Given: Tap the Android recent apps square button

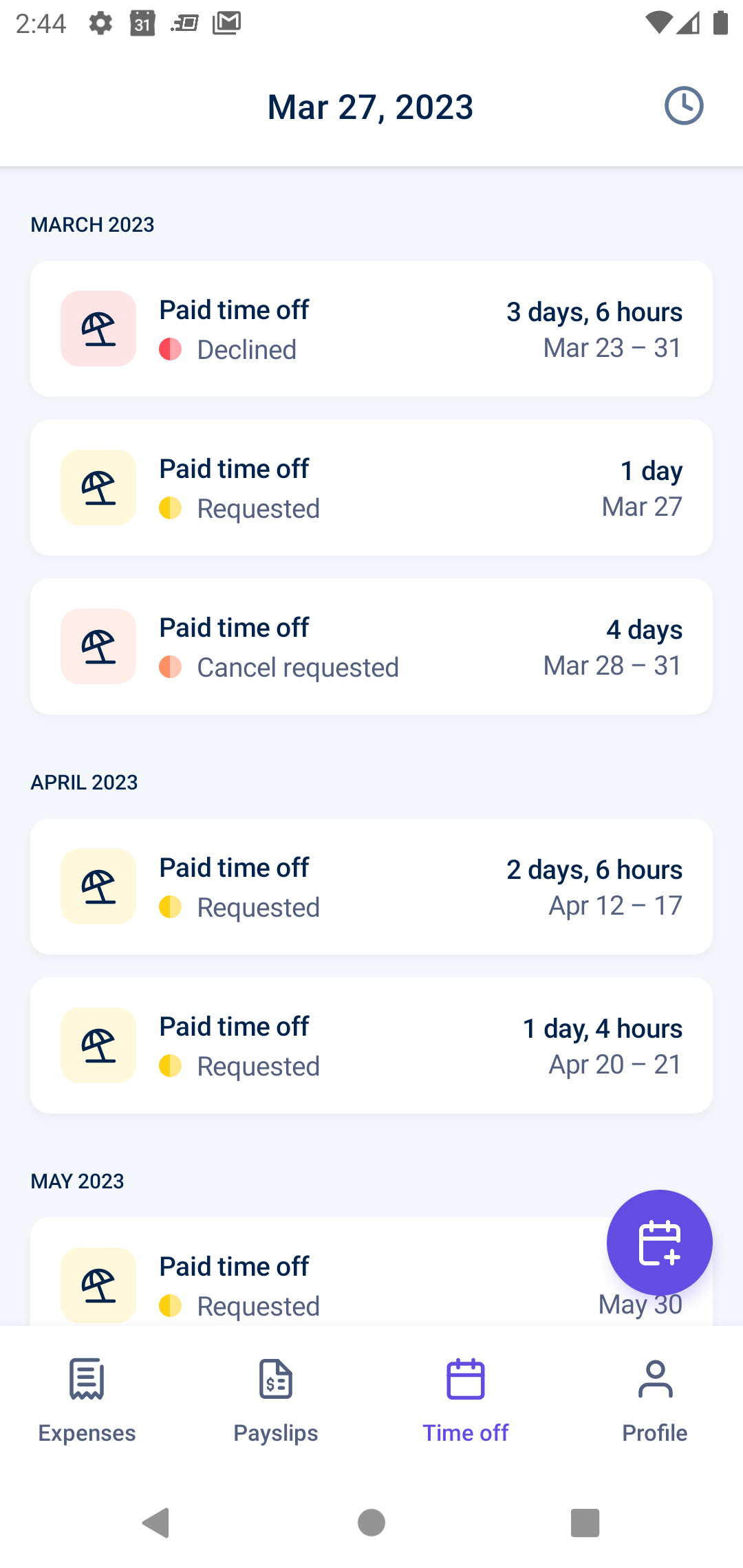Looking at the screenshot, I should 585,1523.
